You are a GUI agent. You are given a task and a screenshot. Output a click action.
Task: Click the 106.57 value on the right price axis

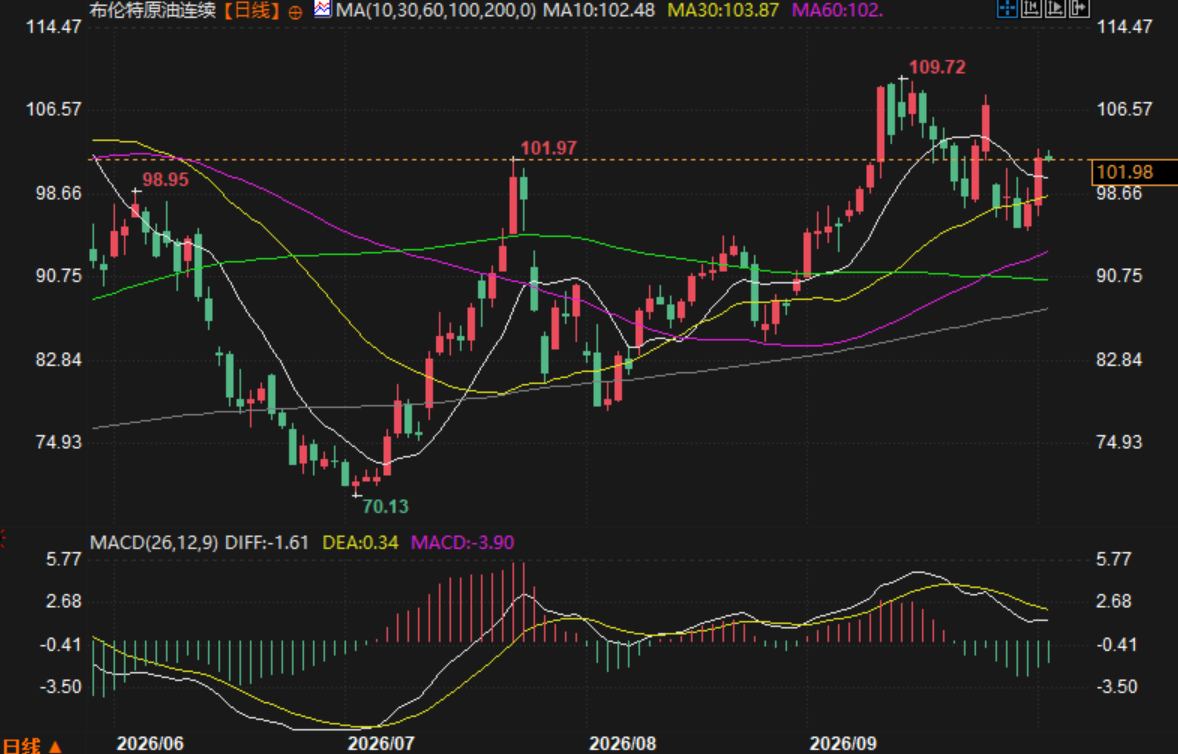(x=1125, y=110)
